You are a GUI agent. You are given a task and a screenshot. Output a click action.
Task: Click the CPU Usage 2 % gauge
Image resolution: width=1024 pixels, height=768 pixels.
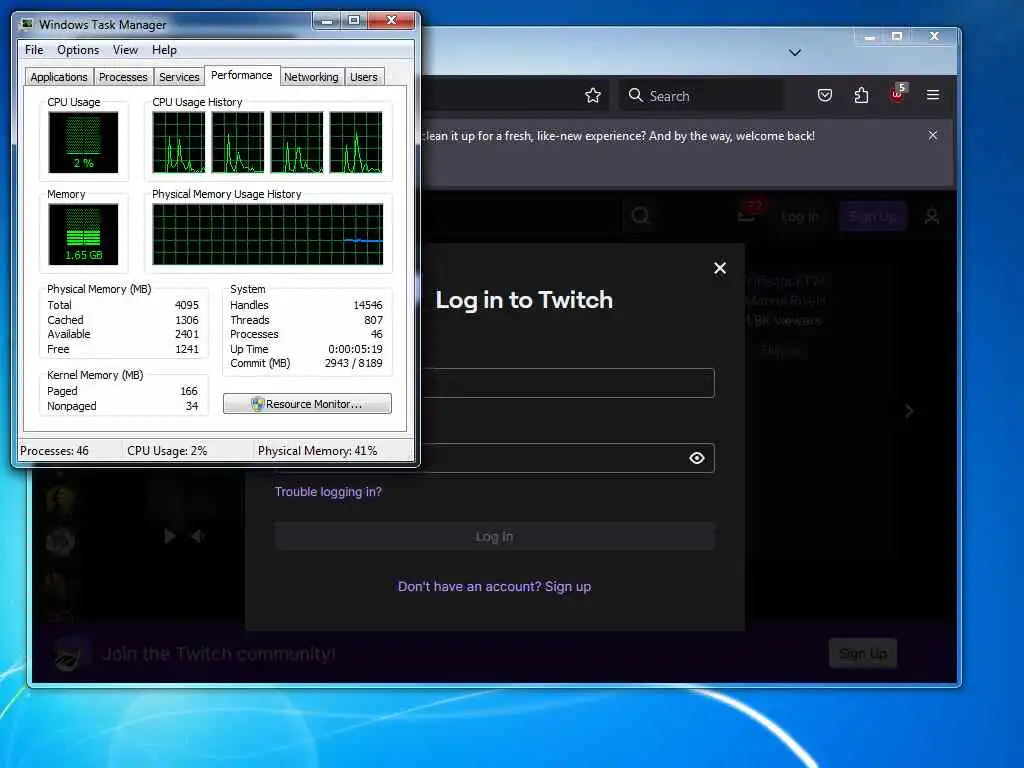pos(83,142)
